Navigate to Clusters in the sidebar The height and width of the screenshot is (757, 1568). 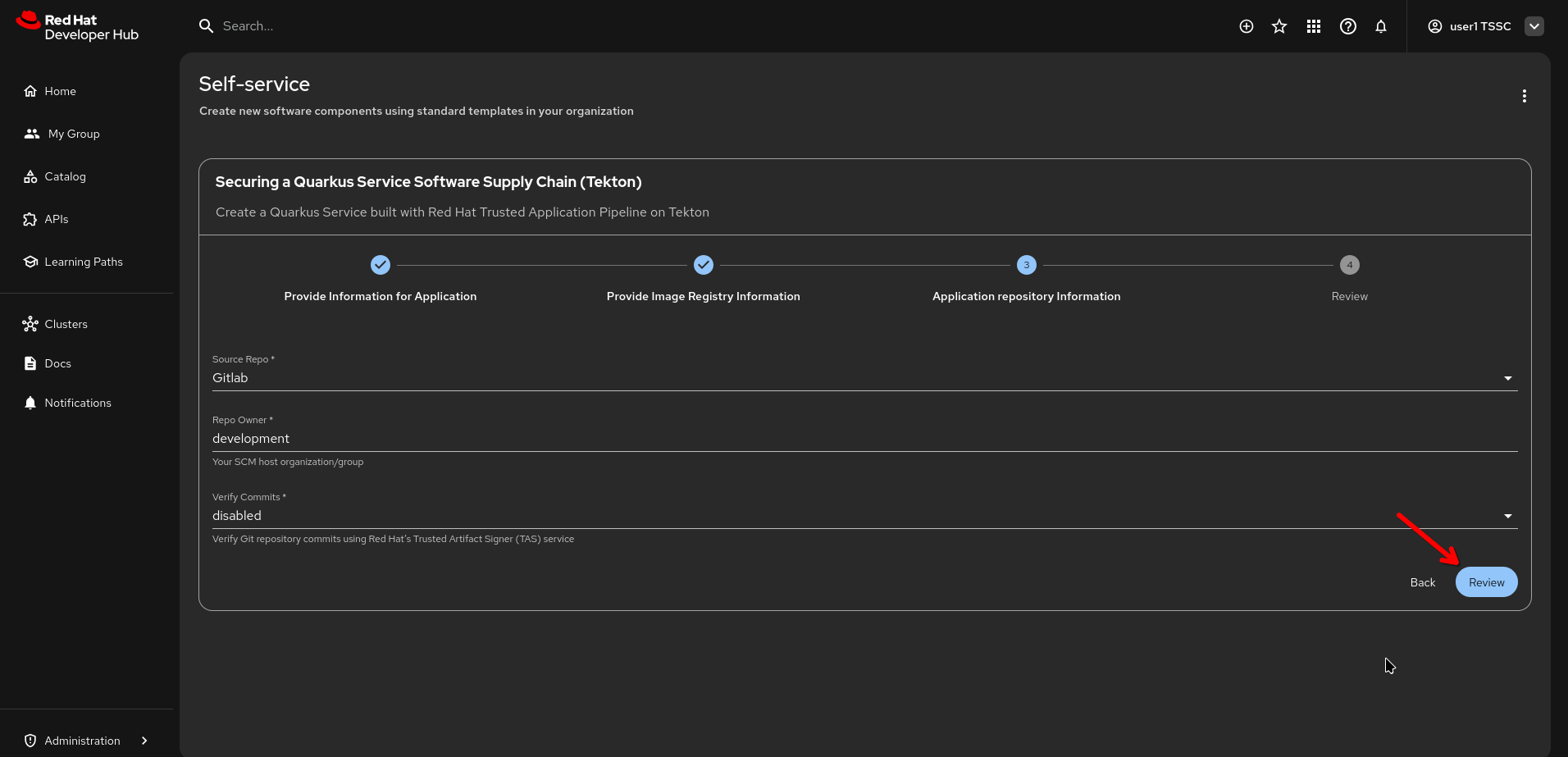coord(66,324)
